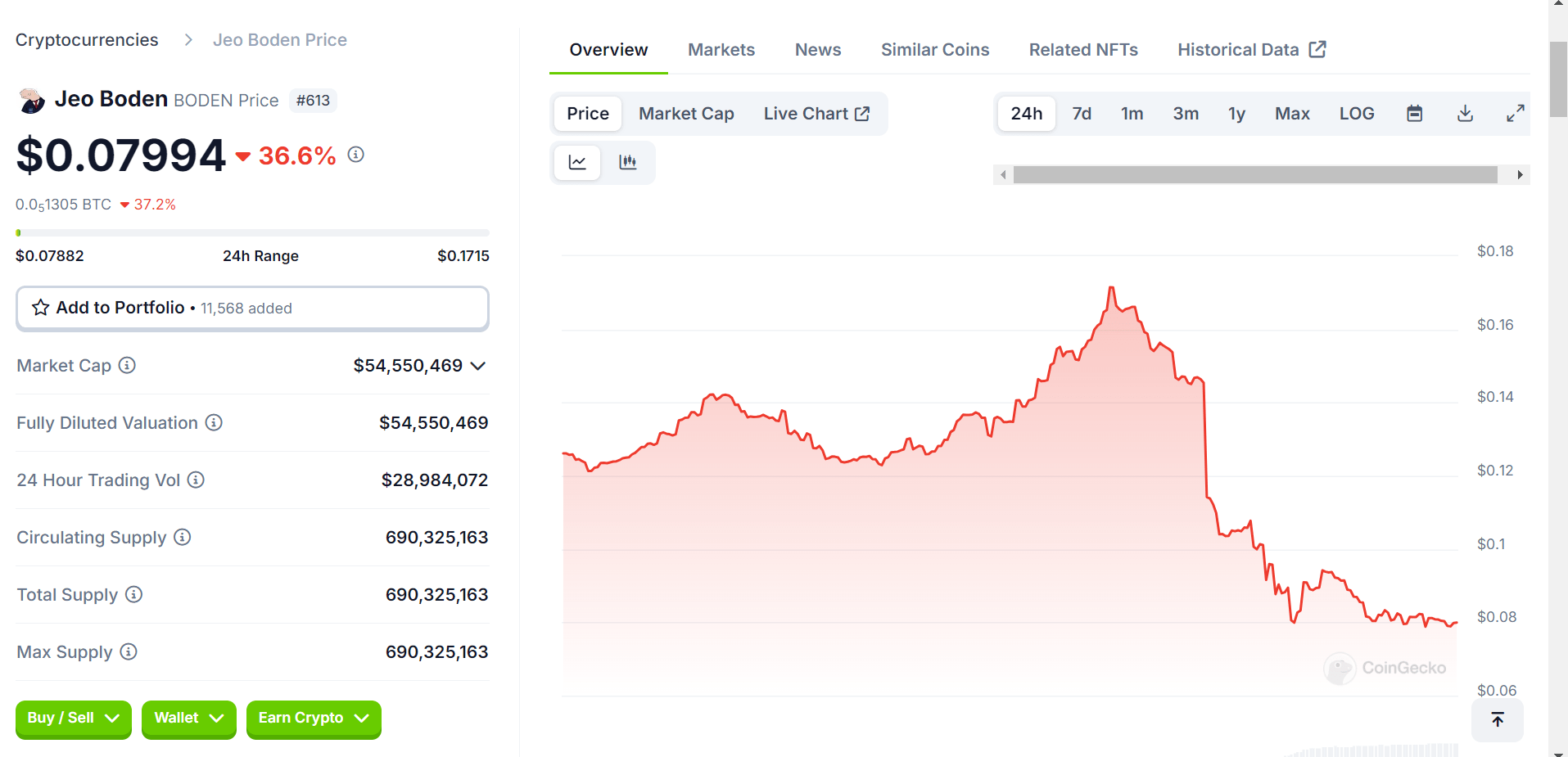The height and width of the screenshot is (757, 1568).
Task: Click the scroll-to-top arrow button
Action: point(1497,719)
